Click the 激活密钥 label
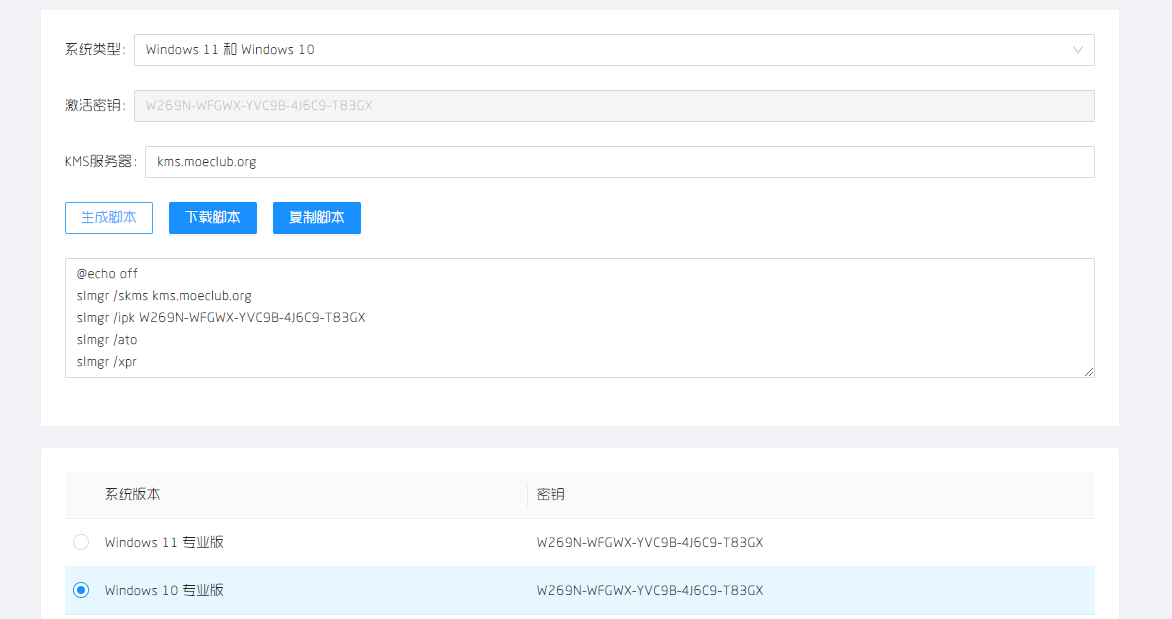The image size is (1172, 619). pos(95,105)
